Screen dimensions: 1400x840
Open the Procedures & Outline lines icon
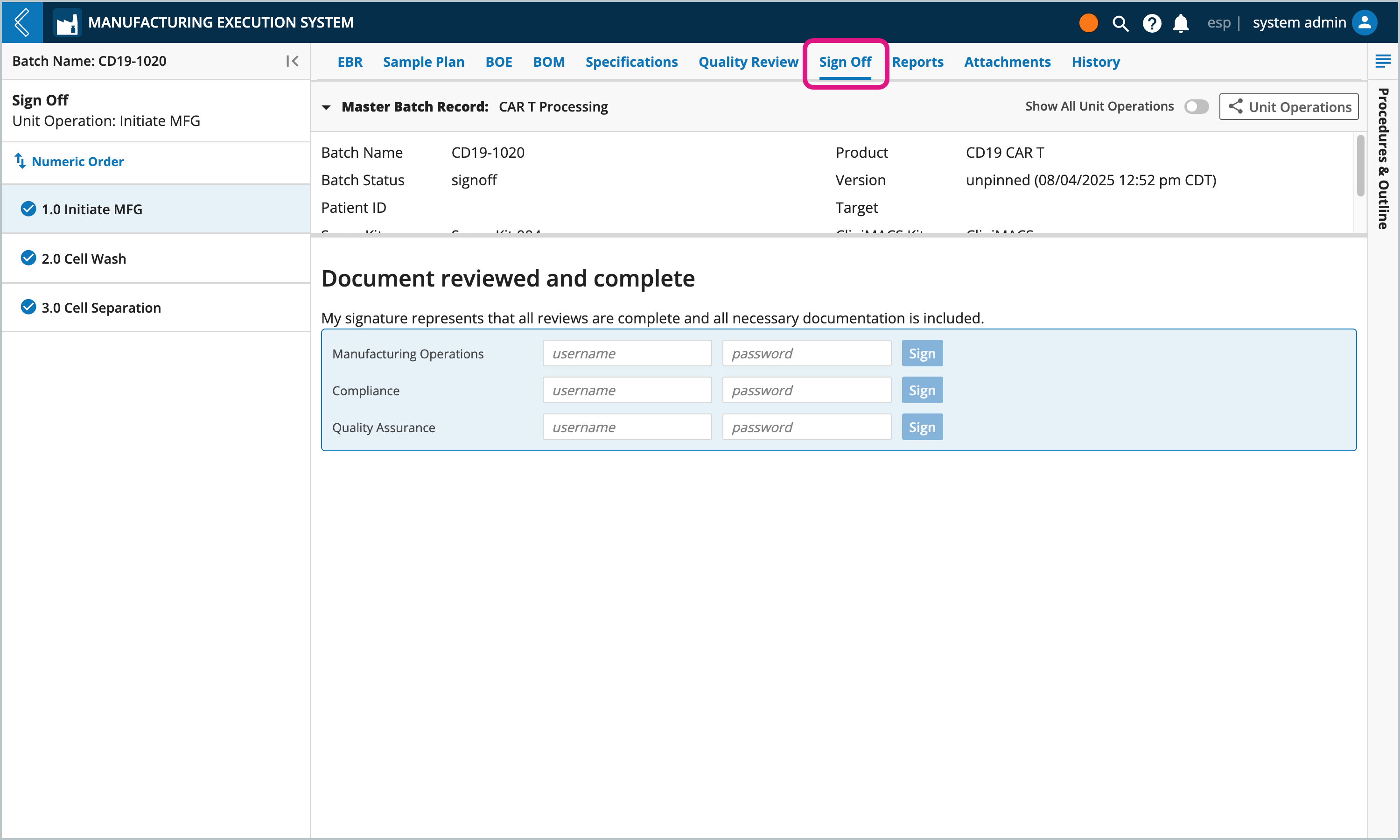[1383, 61]
